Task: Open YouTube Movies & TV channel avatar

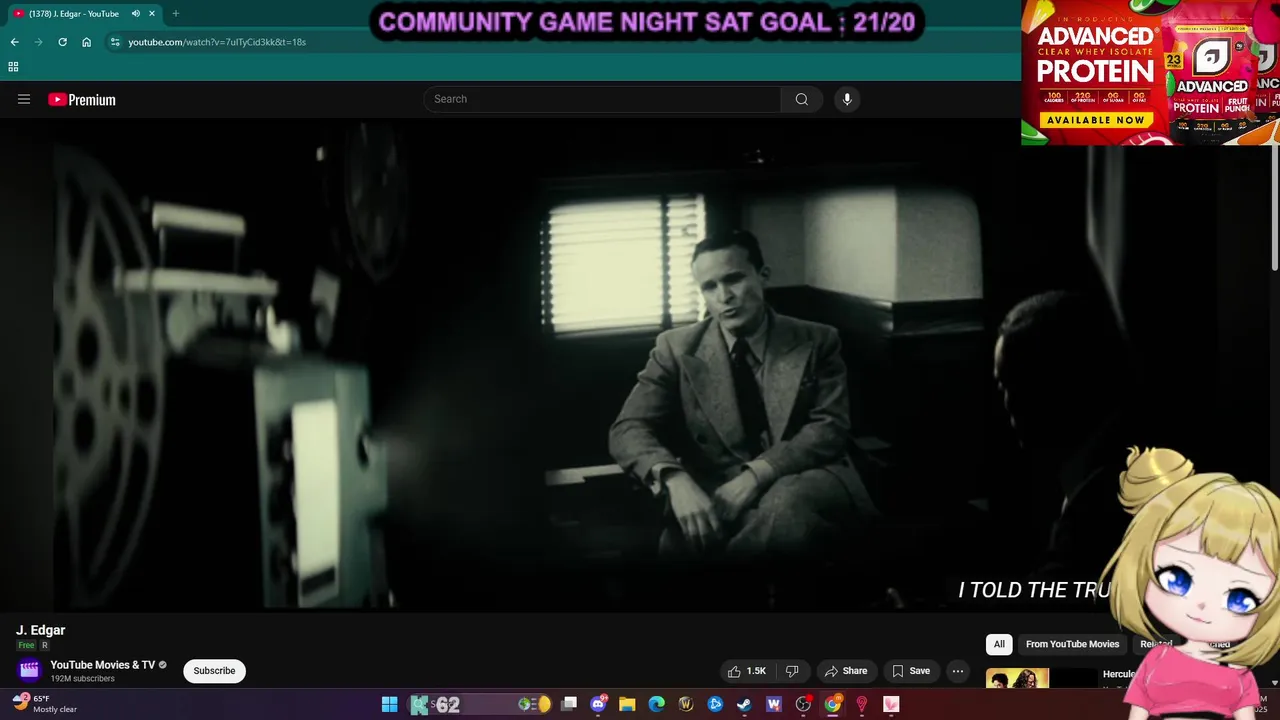Action: [29, 670]
